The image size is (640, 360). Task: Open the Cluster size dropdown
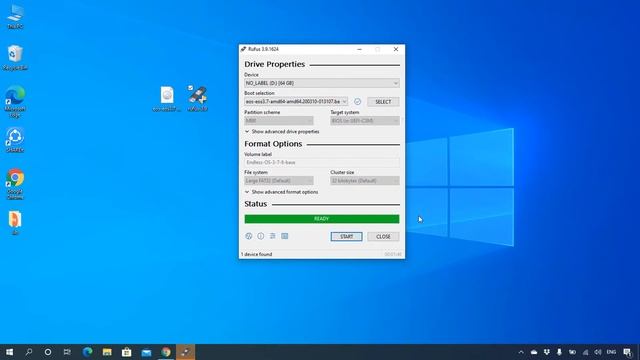point(364,180)
